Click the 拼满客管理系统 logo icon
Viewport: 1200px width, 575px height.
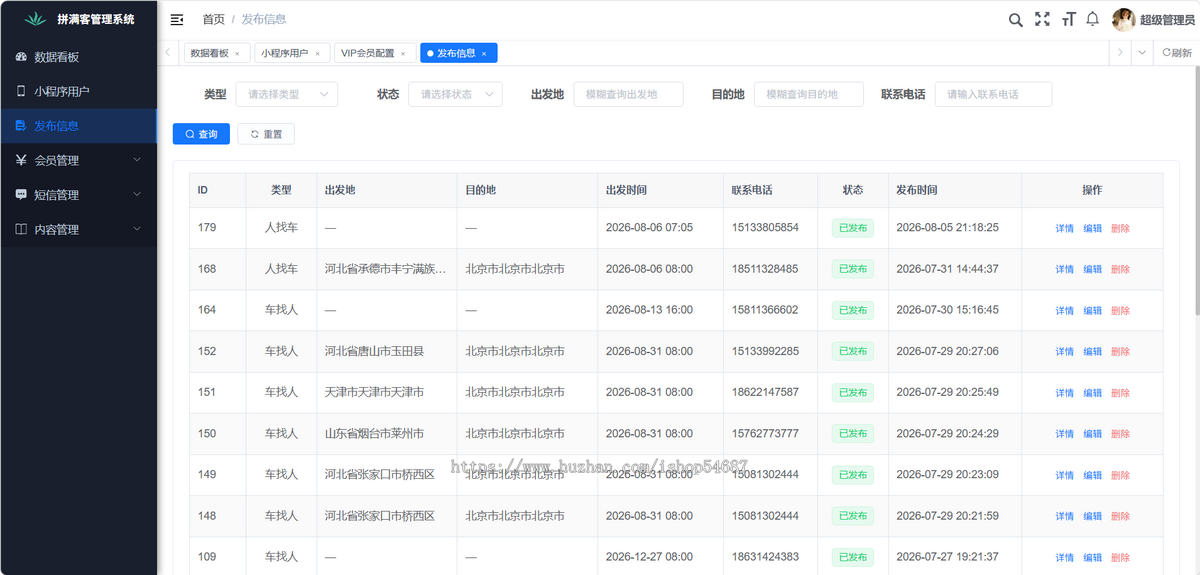click(x=35, y=19)
